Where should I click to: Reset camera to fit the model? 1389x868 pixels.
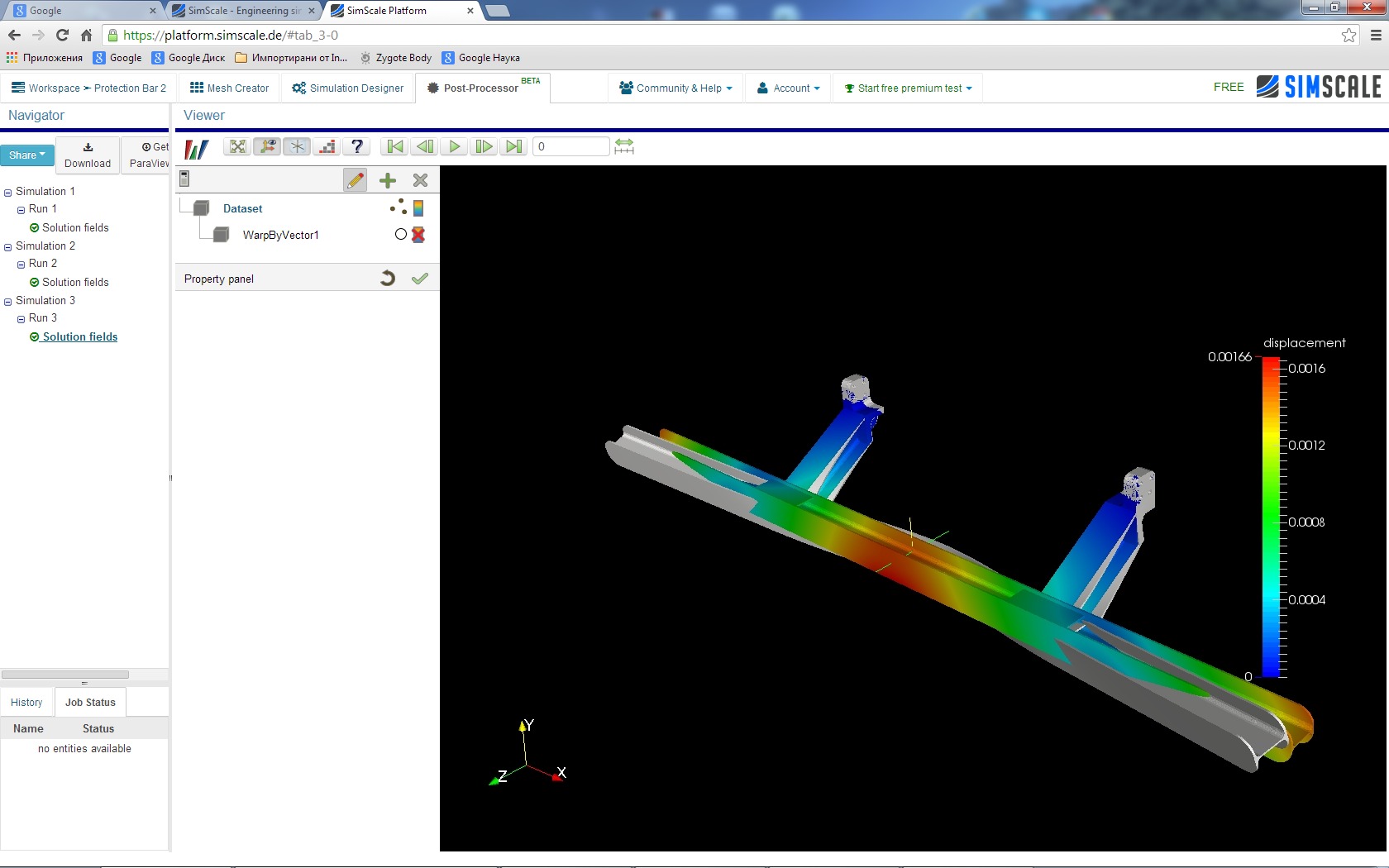(238, 147)
